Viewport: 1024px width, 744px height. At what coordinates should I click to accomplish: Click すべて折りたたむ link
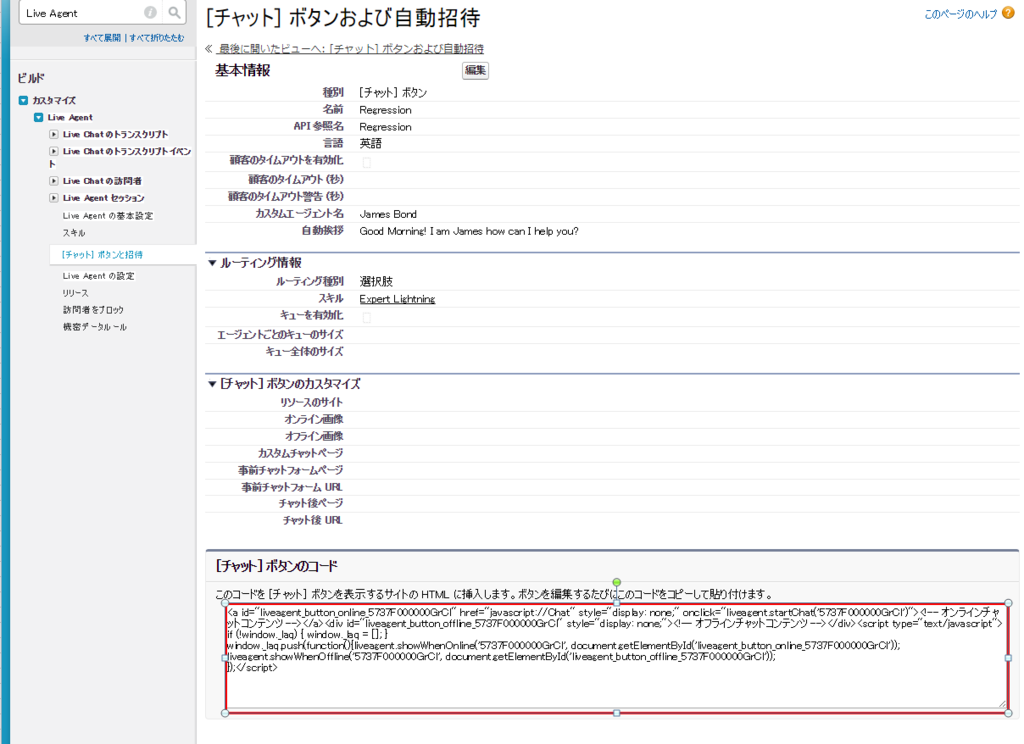pos(157,38)
